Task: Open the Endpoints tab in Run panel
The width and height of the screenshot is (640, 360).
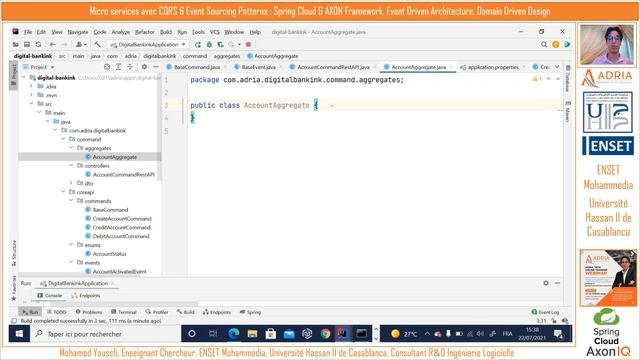Action: (x=86, y=295)
